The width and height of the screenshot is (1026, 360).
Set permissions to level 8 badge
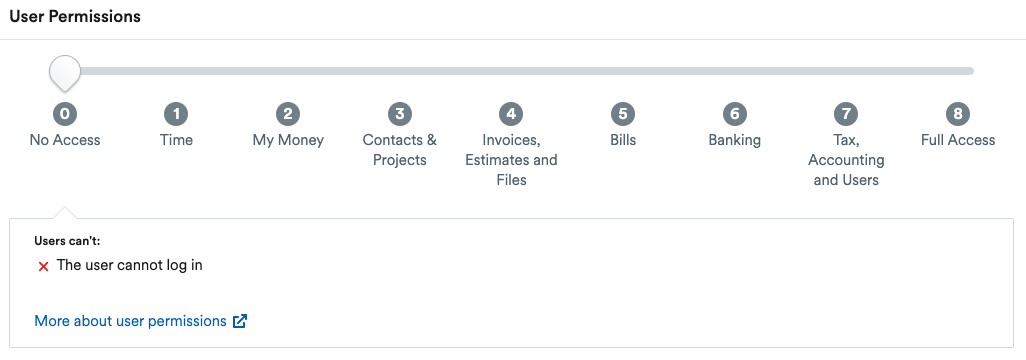pos(958,114)
